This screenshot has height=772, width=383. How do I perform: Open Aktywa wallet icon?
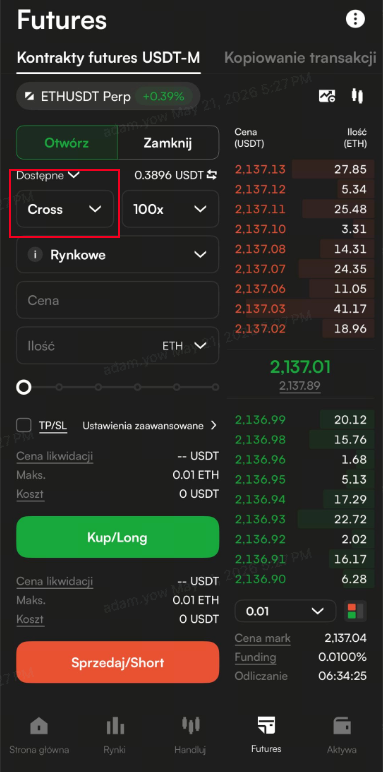pos(342,726)
